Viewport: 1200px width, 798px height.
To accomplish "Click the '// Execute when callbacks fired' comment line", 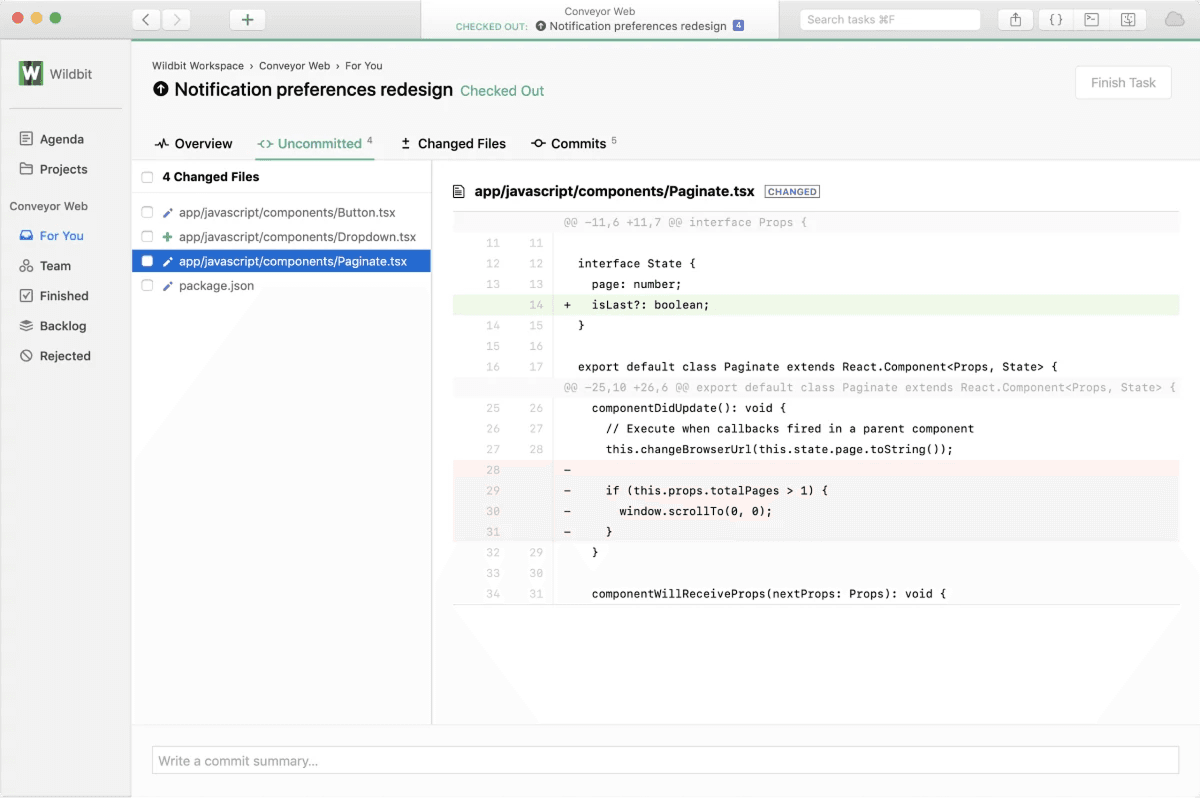I will click(x=816, y=429).
